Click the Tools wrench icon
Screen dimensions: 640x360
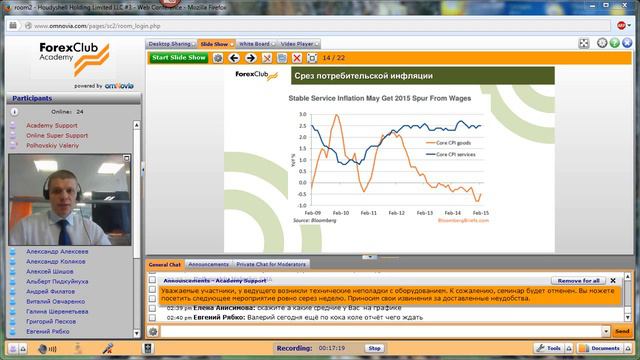click(540, 348)
